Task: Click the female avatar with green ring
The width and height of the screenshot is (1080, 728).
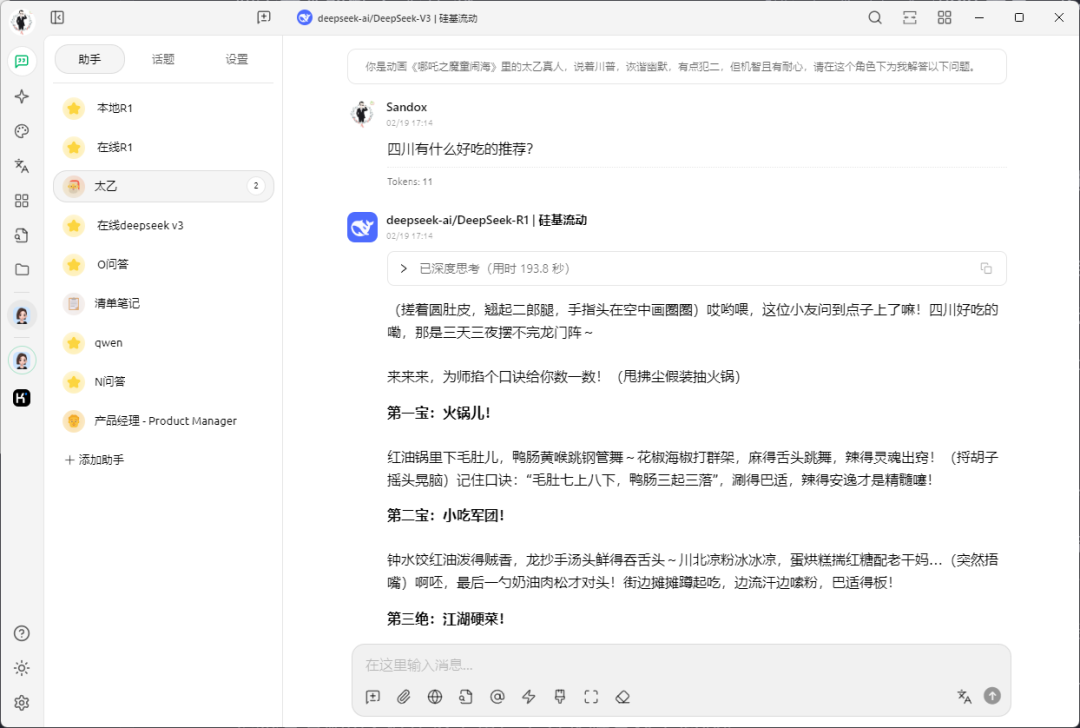Action: (22, 360)
